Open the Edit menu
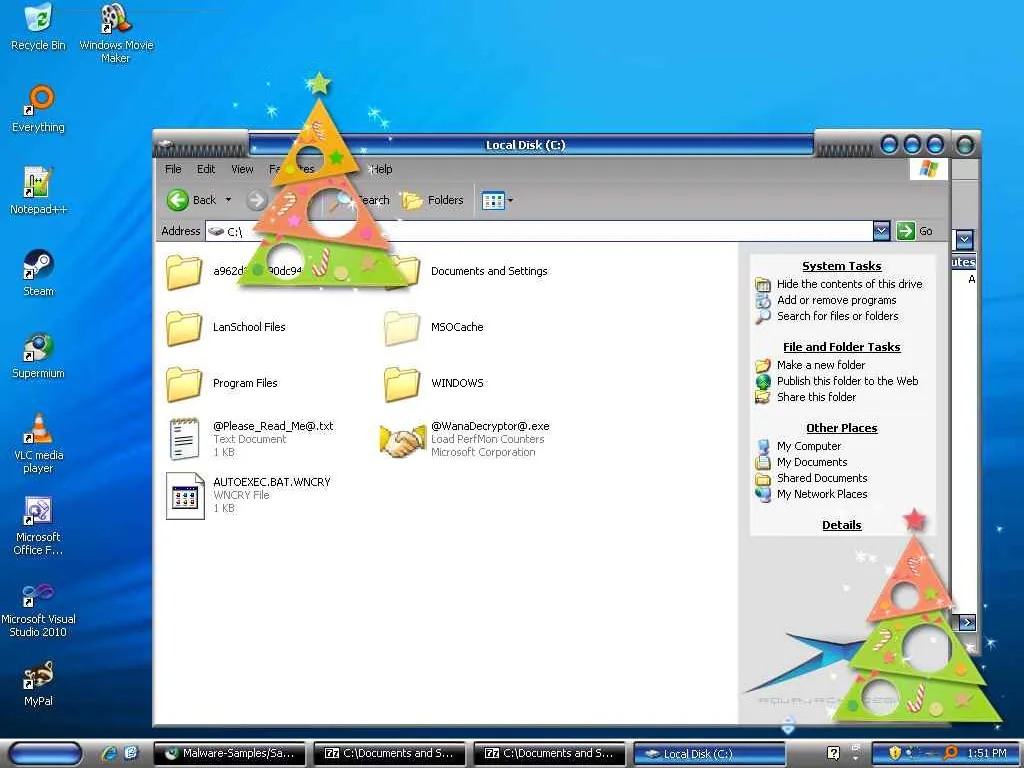The width and height of the screenshot is (1024, 768). (x=206, y=169)
